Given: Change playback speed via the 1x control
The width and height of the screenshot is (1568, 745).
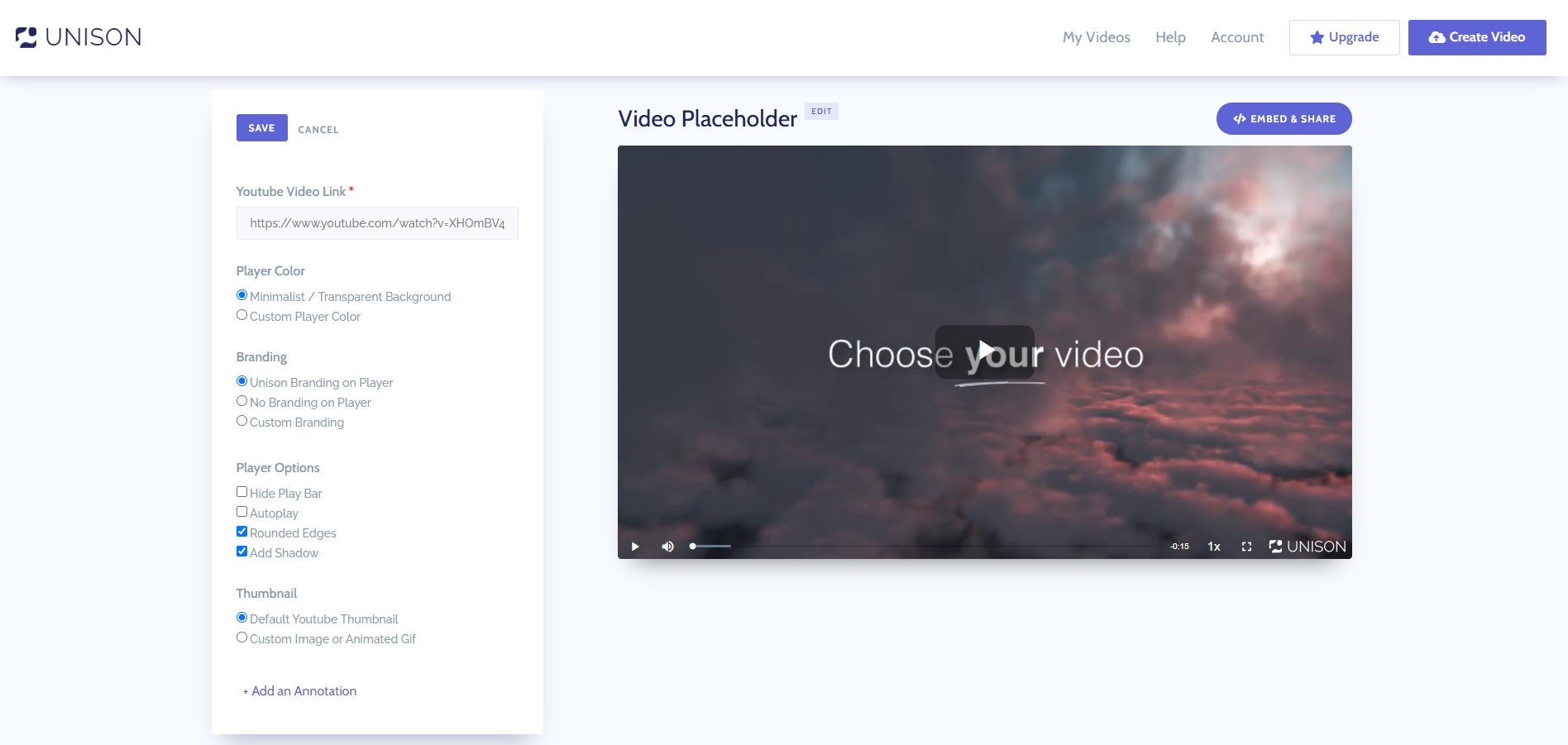Looking at the screenshot, I should coord(1213,546).
